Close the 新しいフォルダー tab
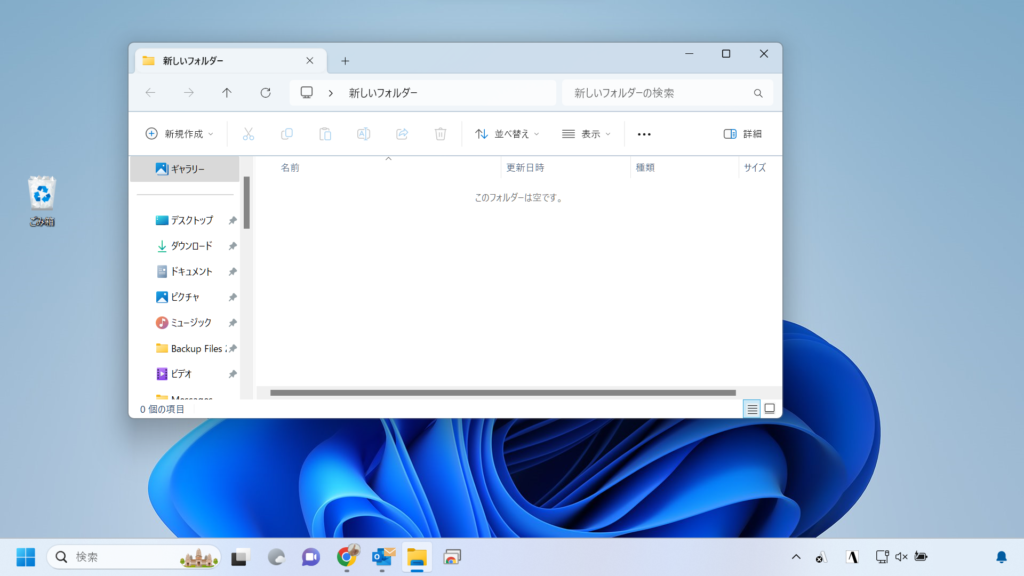Screen dimensions: 1024x576 pyautogui.click(x=310, y=61)
